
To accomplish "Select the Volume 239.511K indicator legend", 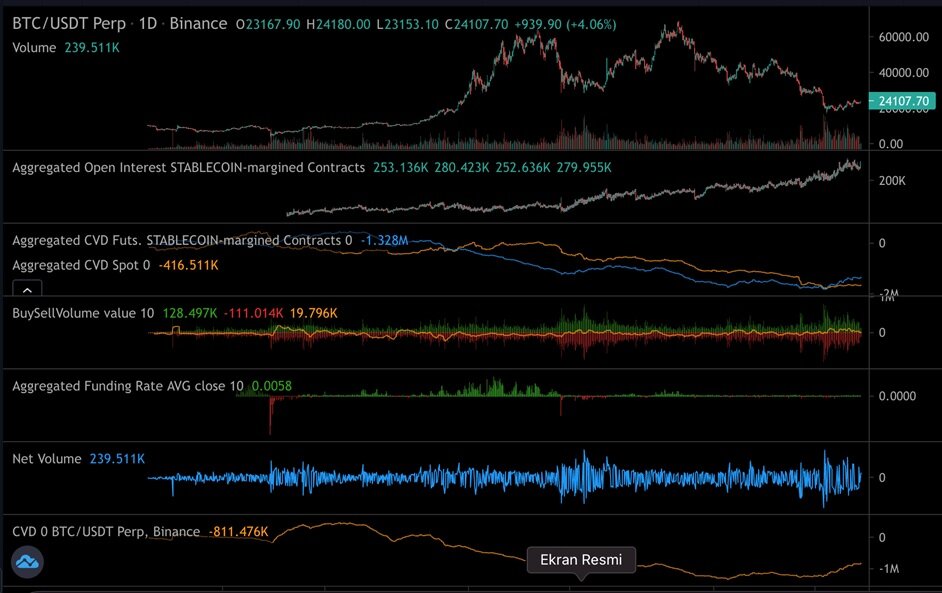I will click(x=65, y=47).
